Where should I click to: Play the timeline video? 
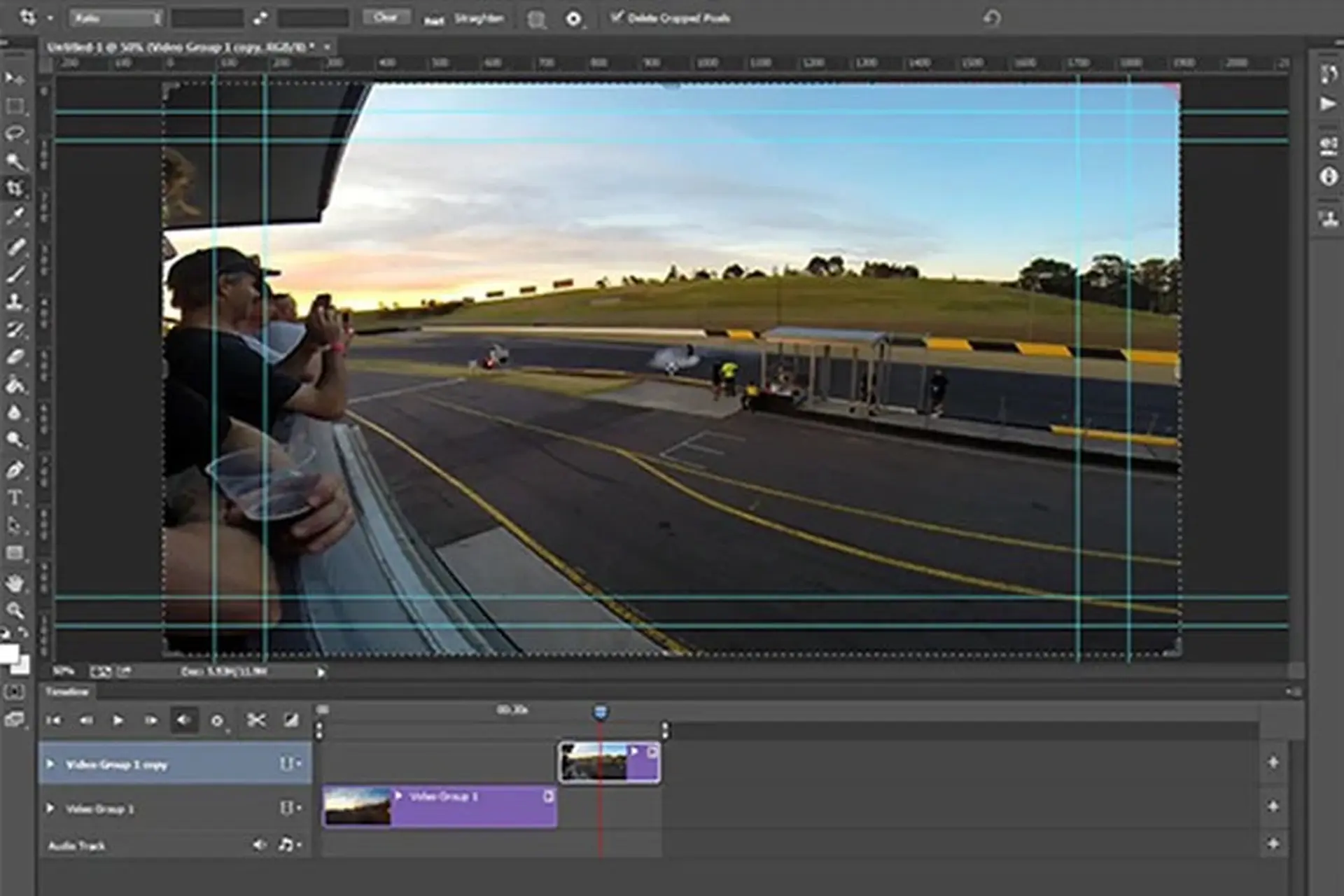pyautogui.click(x=118, y=720)
